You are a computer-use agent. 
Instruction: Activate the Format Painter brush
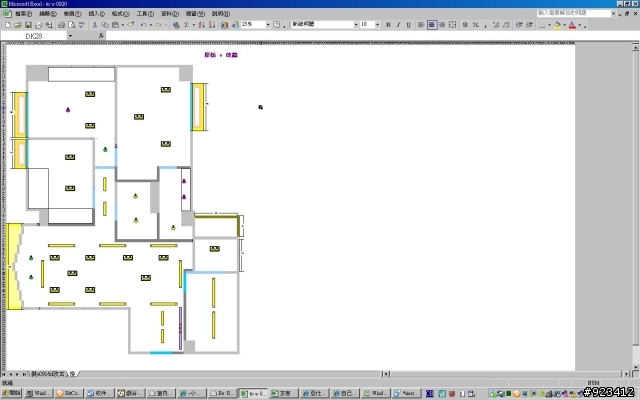(x=131, y=25)
